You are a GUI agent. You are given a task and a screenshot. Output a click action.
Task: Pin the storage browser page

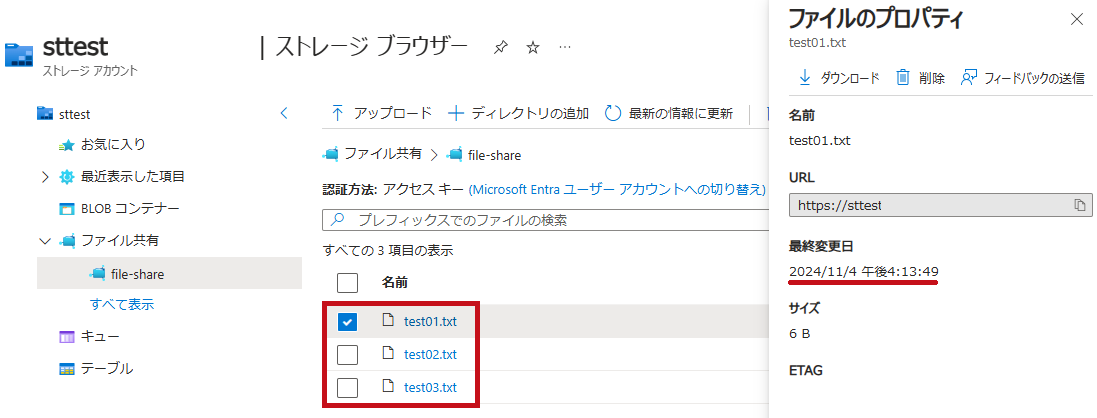click(x=500, y=48)
